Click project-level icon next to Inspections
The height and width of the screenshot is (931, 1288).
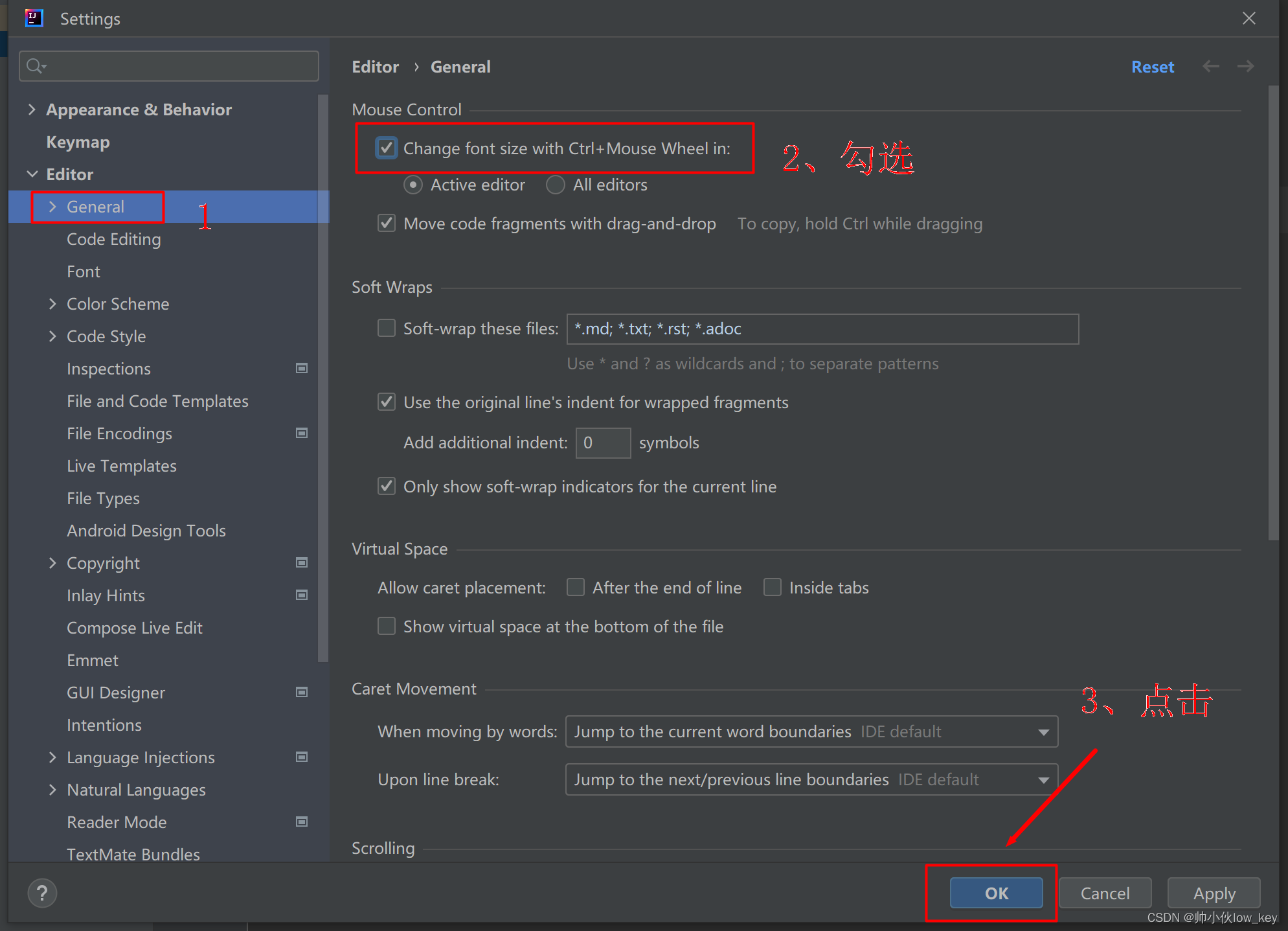point(302,368)
